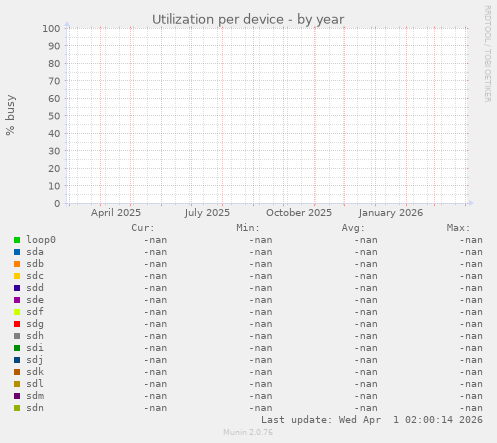This screenshot has height=443, width=497.
Task: Click the Avg: column header
Action: [353, 228]
